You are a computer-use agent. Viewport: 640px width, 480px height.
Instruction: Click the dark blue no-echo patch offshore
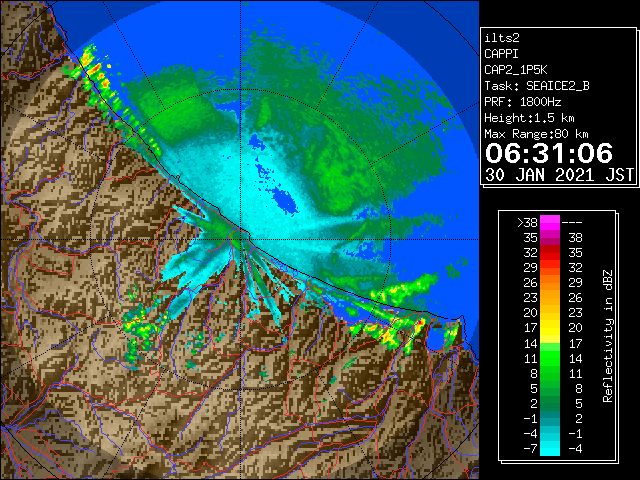pos(284,200)
